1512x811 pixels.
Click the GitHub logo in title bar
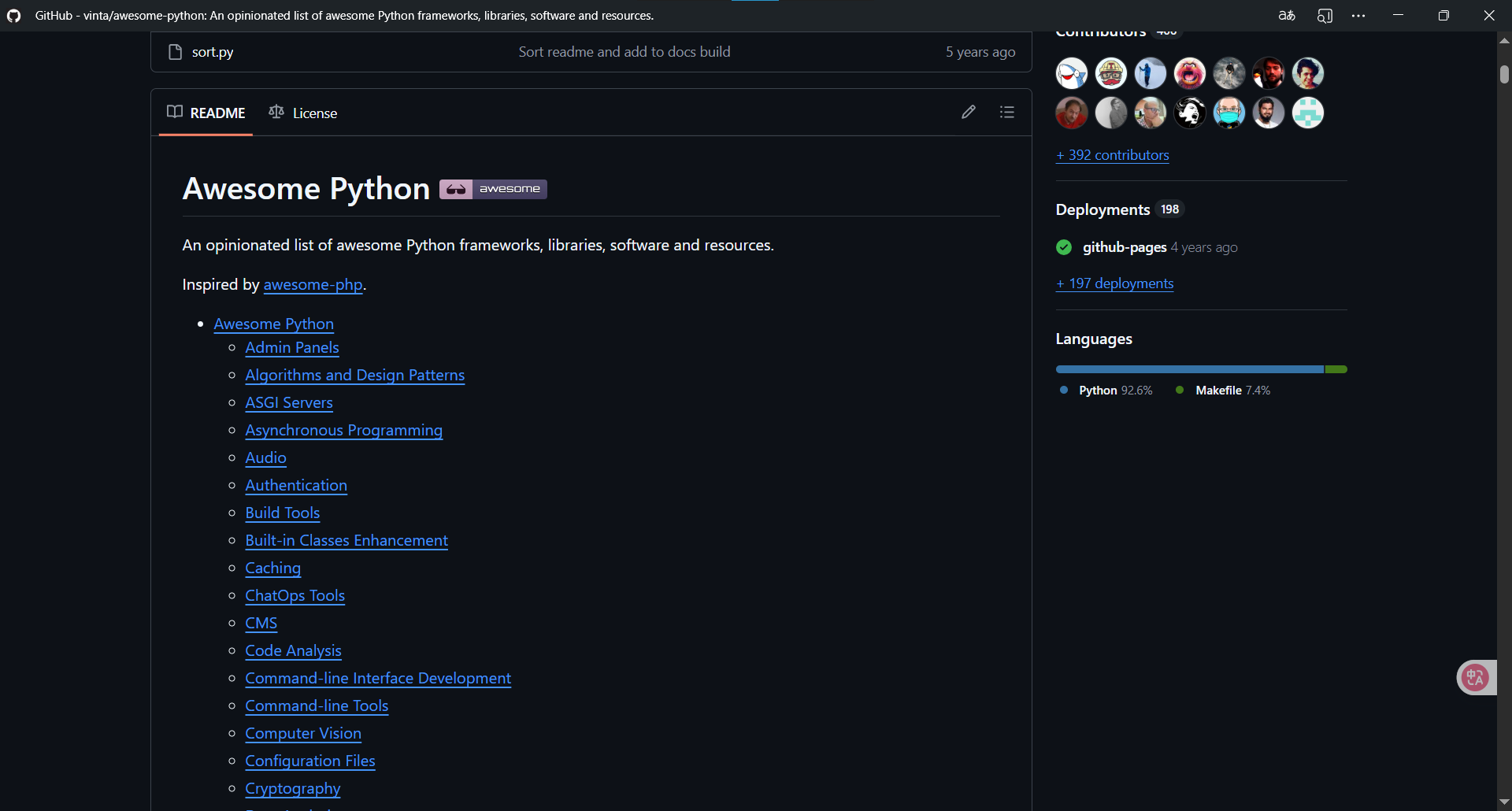13,16
